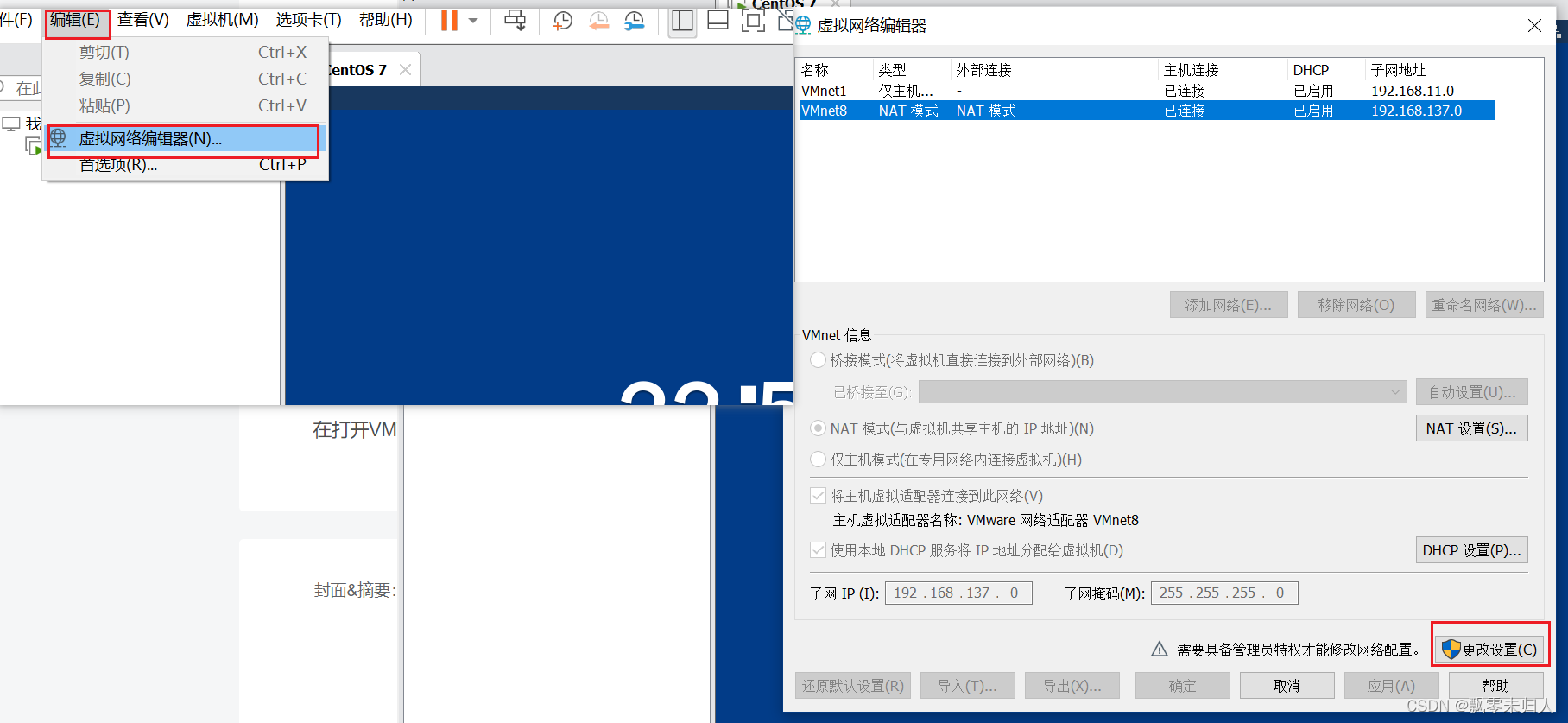Viewport: 1568px width, 723px height.
Task: Click the Take snapshot clock icon
Action: 562,21
